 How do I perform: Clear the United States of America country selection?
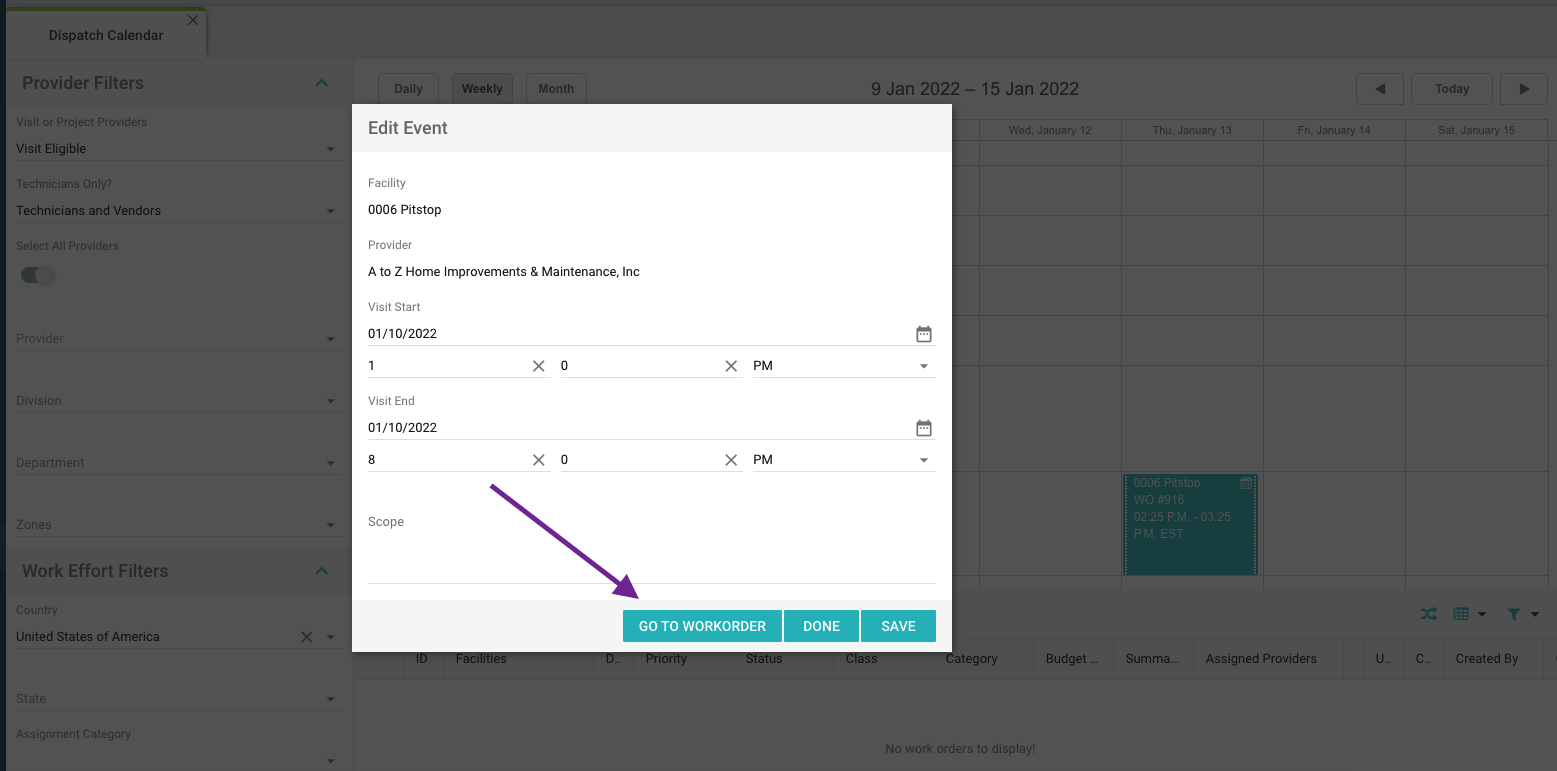pos(307,637)
